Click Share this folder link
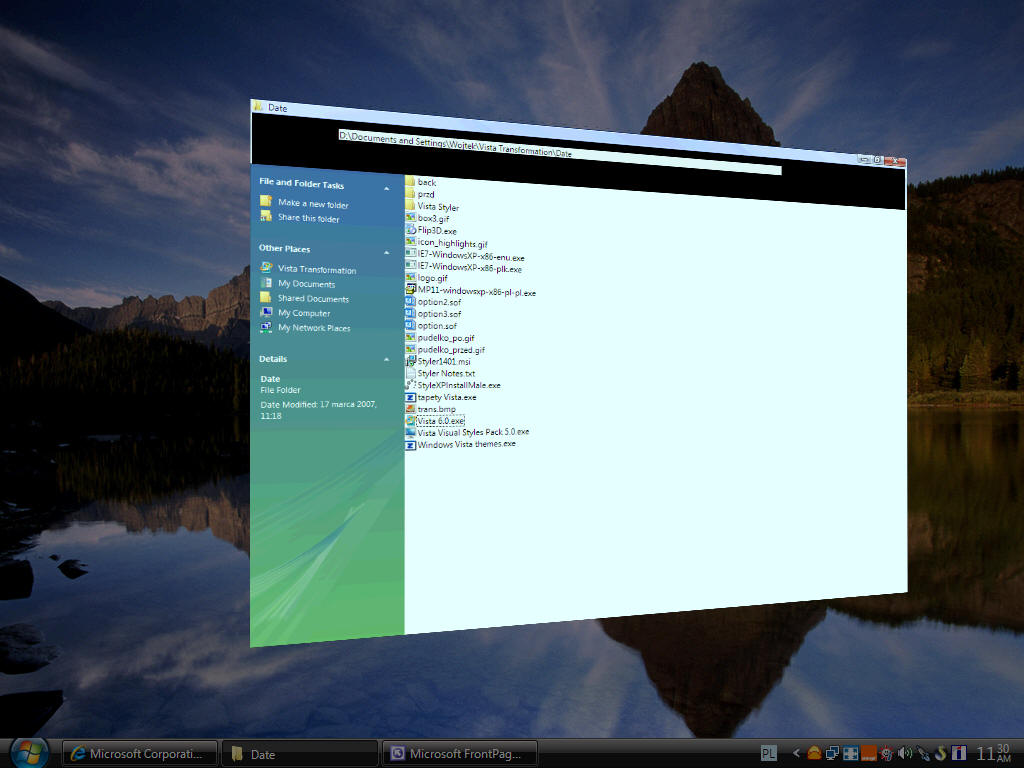 click(308, 218)
